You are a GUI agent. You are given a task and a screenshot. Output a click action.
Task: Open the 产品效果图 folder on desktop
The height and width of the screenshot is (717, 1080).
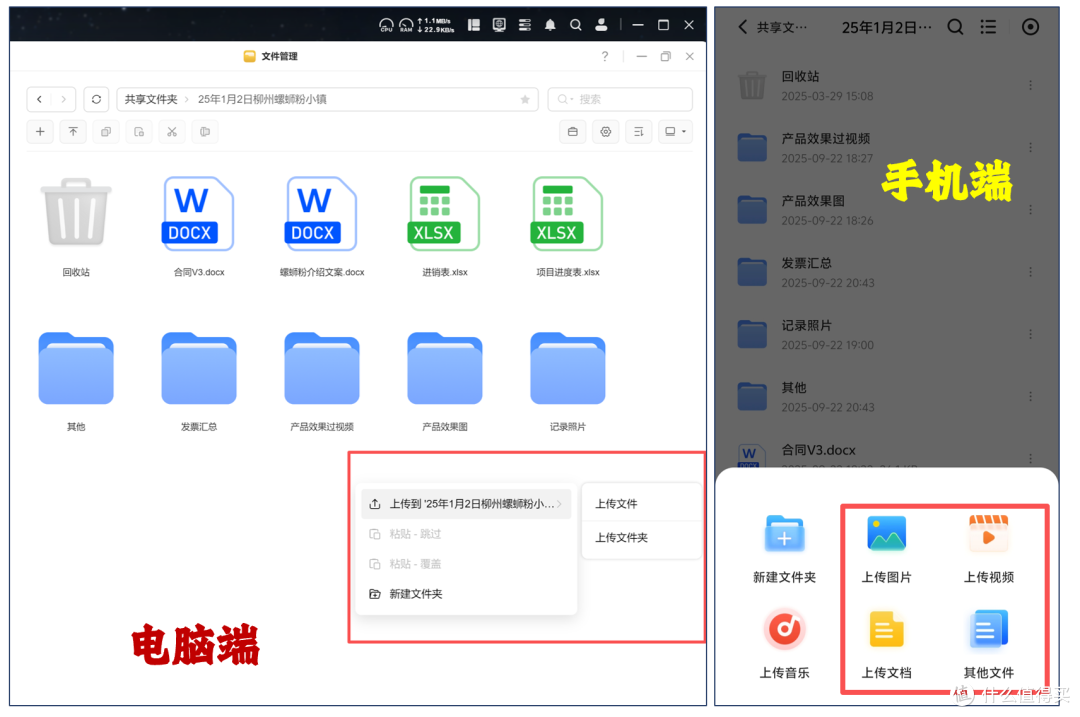point(444,368)
